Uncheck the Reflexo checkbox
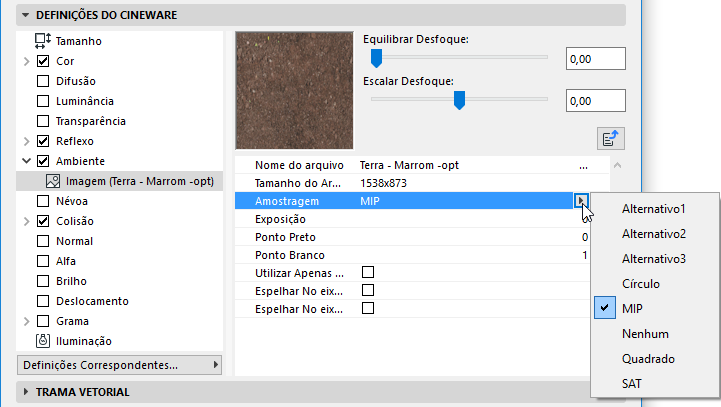 (x=43, y=141)
